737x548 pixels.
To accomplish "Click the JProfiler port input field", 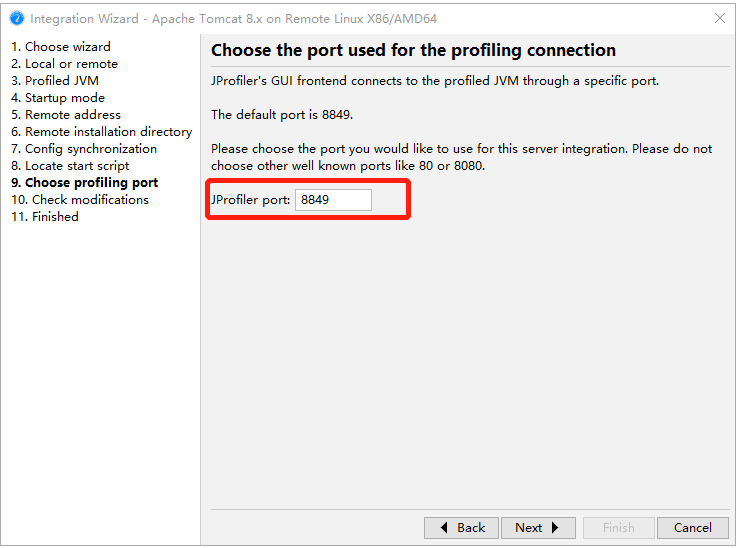I will [333, 200].
